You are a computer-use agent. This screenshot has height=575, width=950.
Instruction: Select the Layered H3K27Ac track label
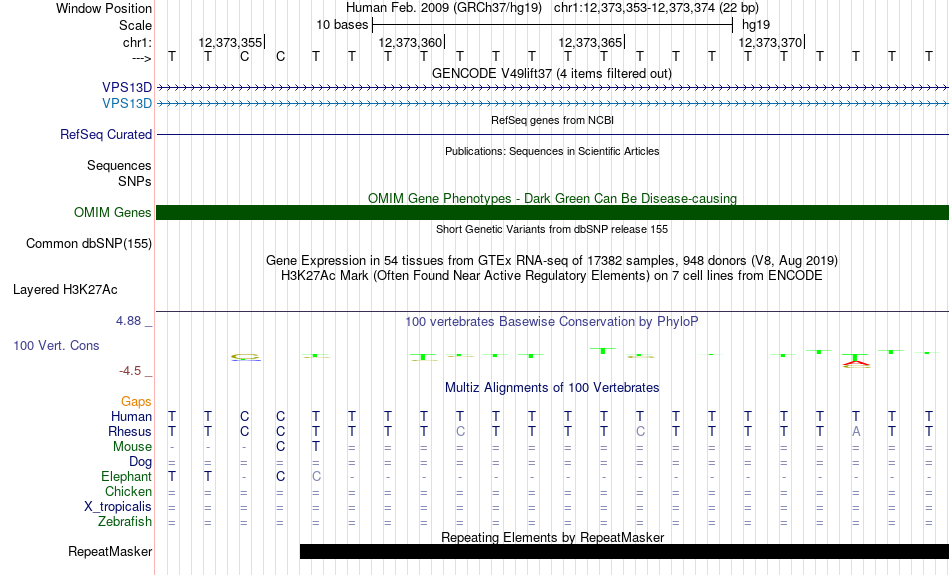coord(65,290)
